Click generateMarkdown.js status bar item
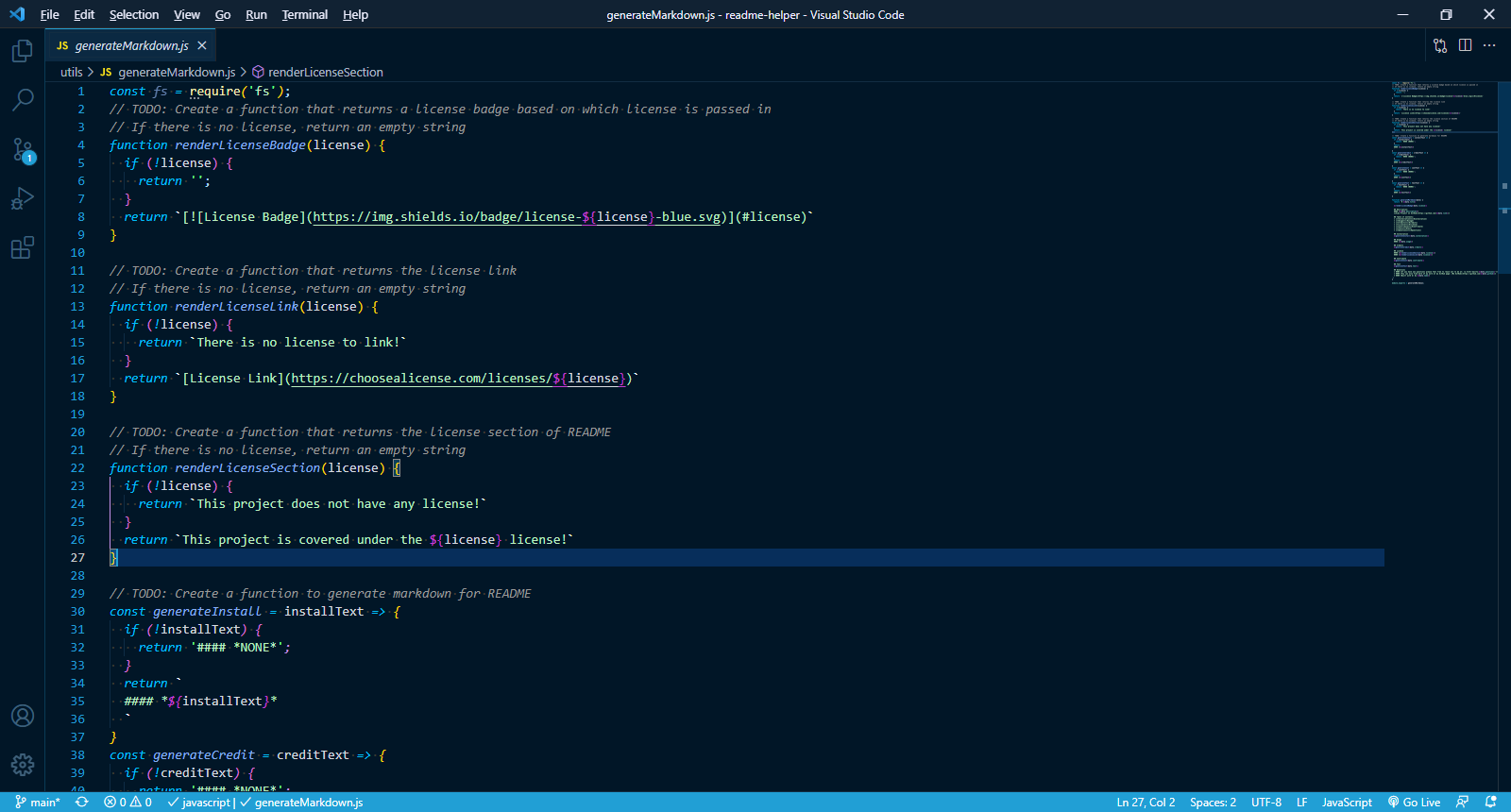 coord(301,803)
